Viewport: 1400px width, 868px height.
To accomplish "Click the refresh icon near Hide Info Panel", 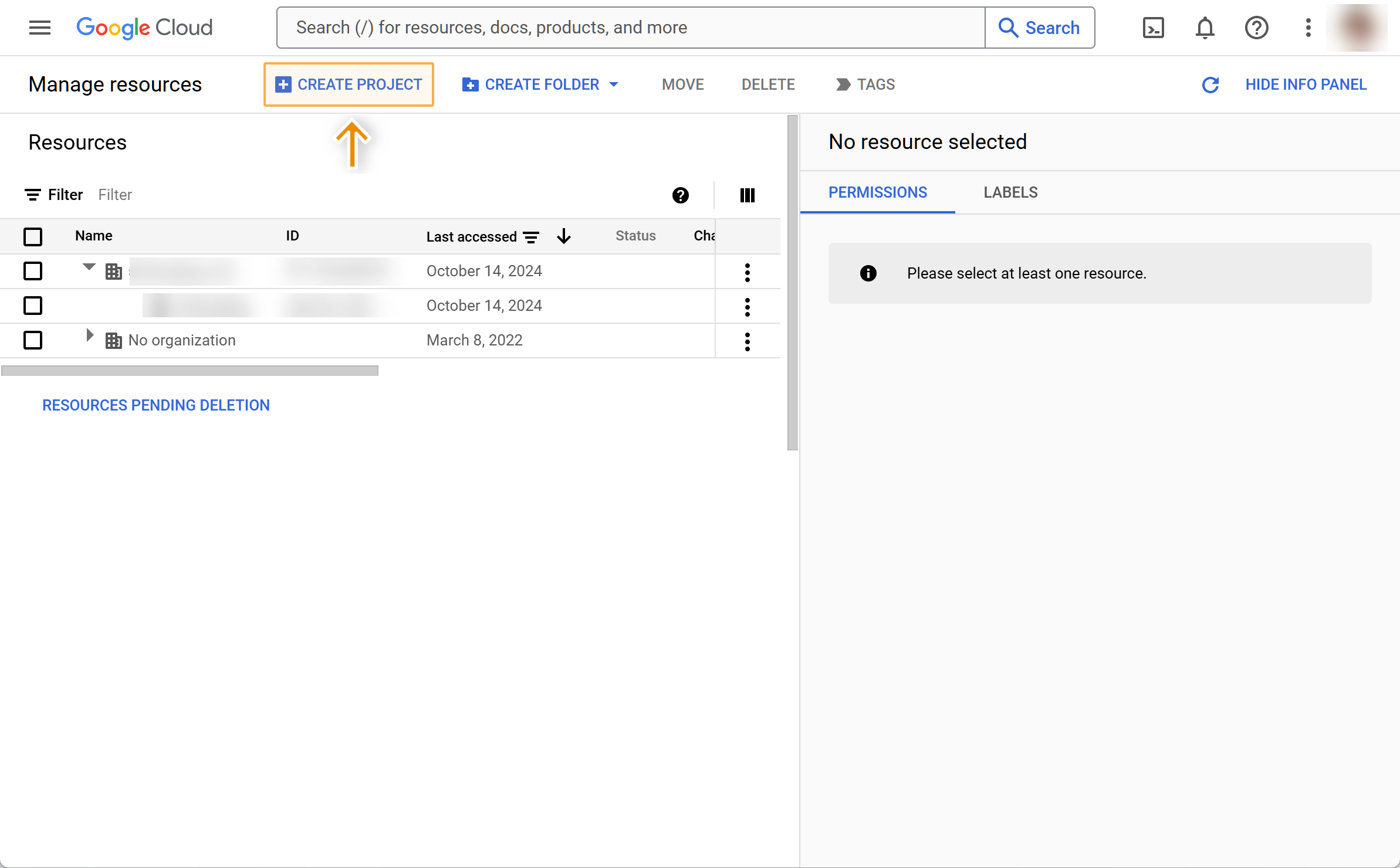I will point(1210,85).
